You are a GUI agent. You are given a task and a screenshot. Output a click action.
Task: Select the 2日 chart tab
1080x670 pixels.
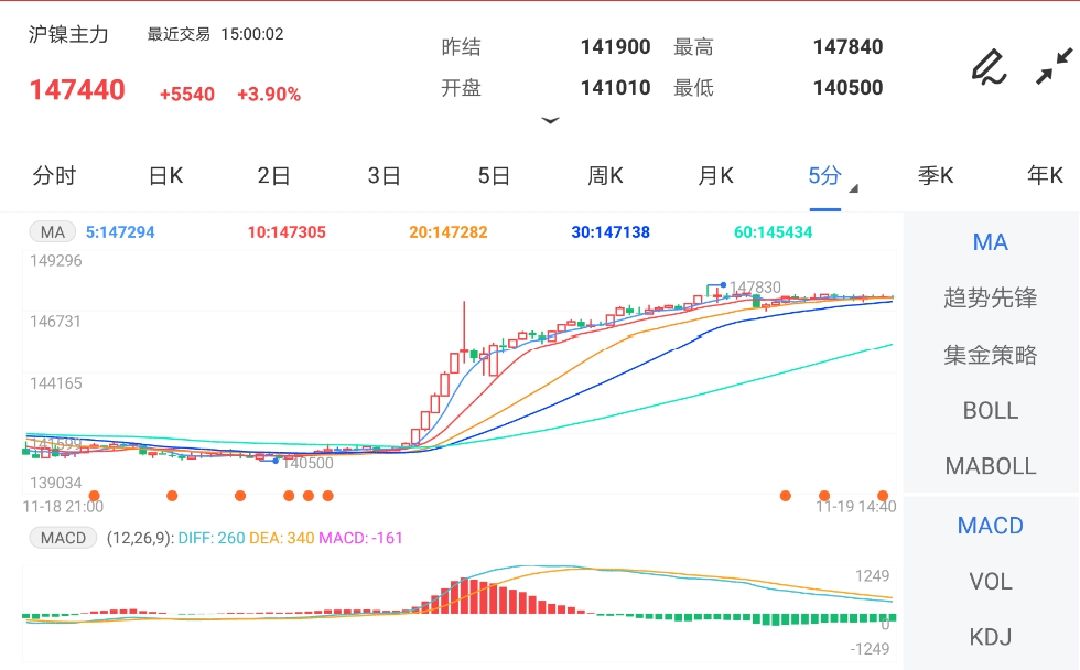point(273,176)
